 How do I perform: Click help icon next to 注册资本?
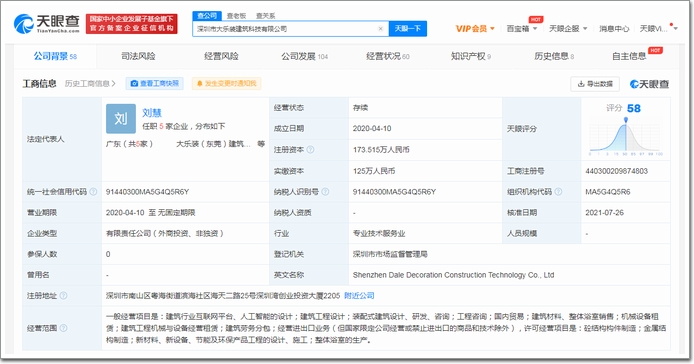click(310, 150)
